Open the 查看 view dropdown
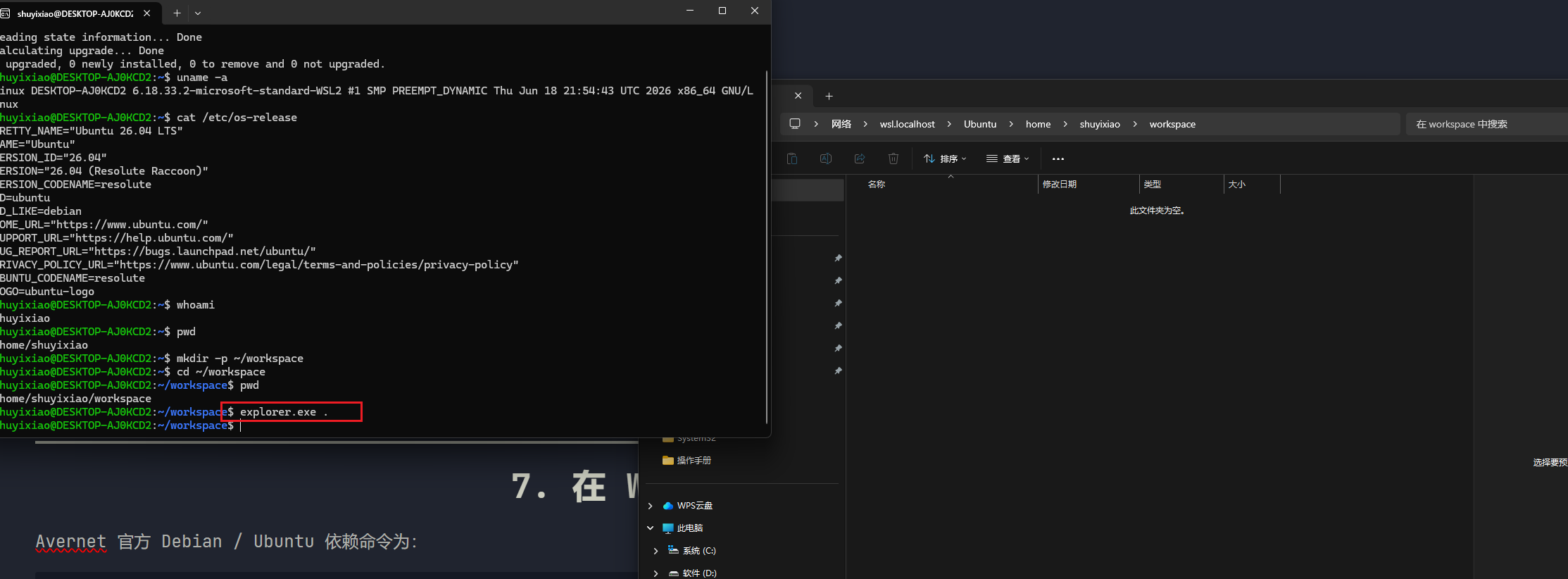1568x579 pixels. [1008, 158]
